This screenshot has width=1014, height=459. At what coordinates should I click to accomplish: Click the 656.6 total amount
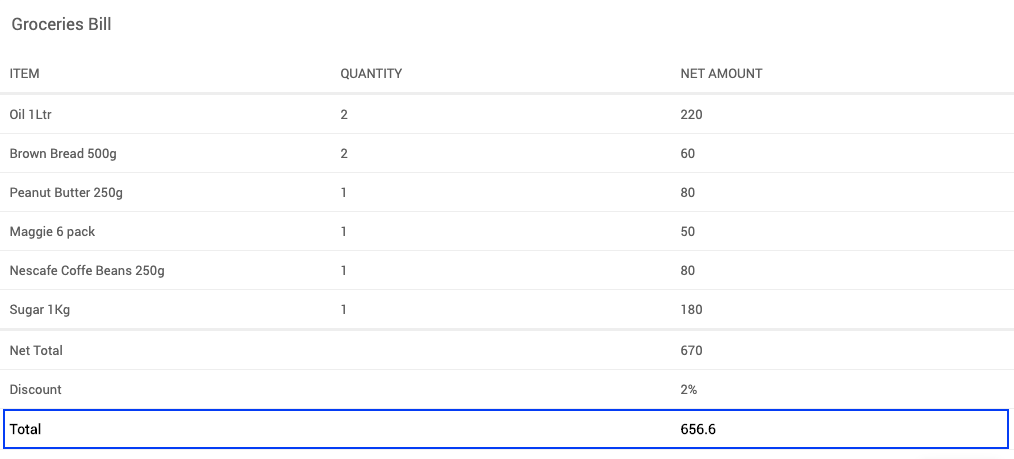(698, 429)
